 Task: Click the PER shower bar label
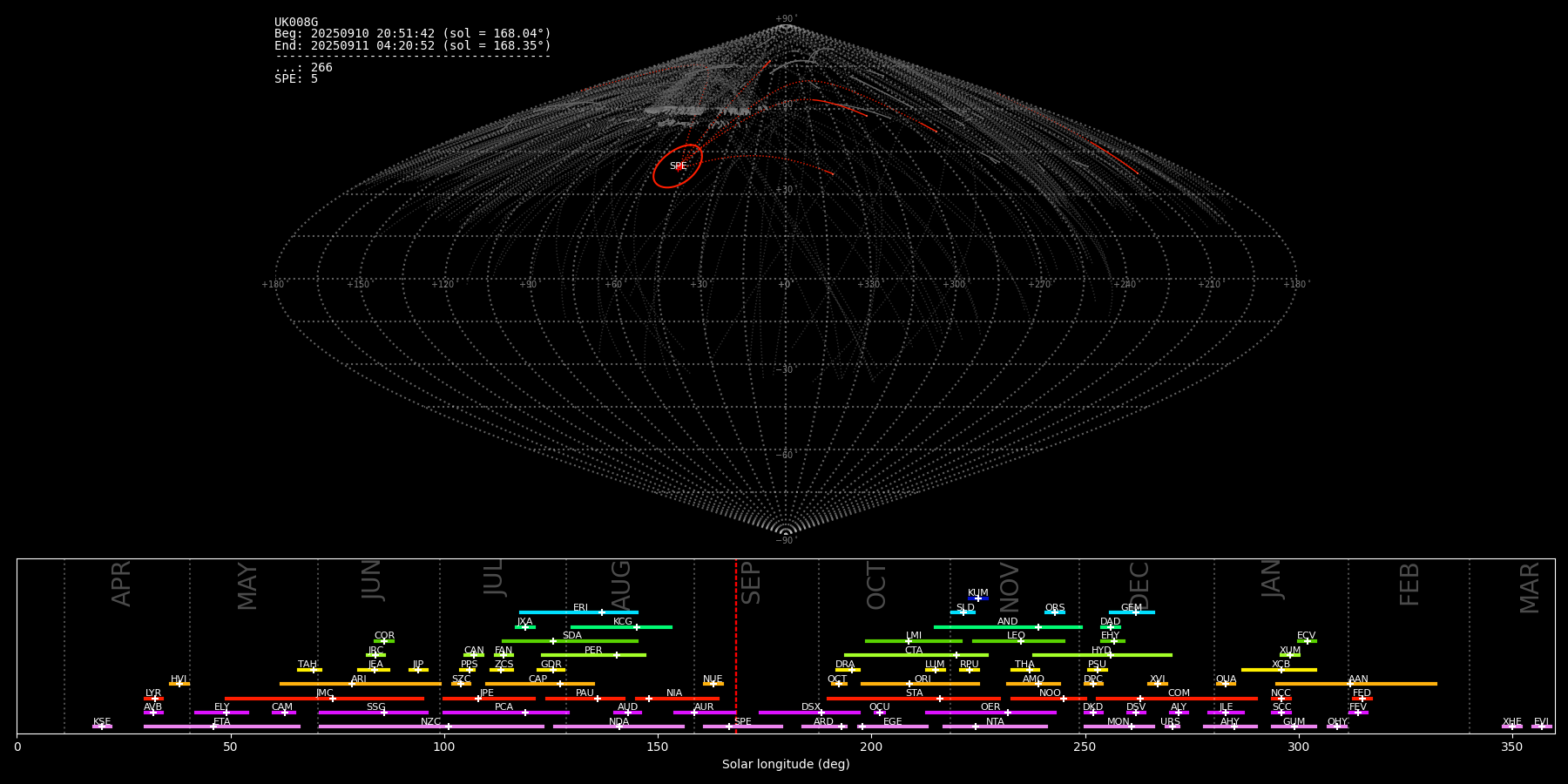tap(593, 650)
